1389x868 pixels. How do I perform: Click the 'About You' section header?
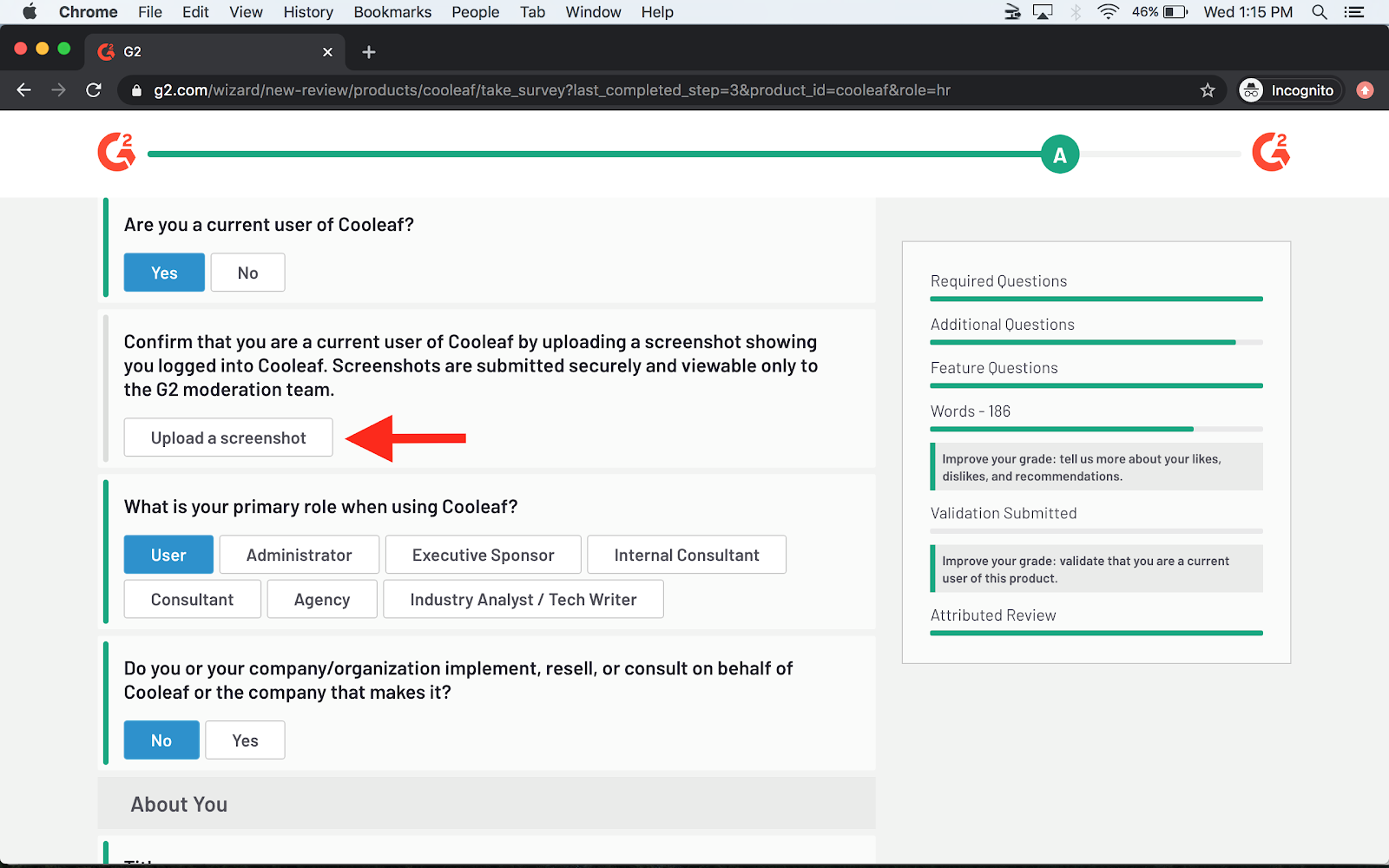coord(486,804)
